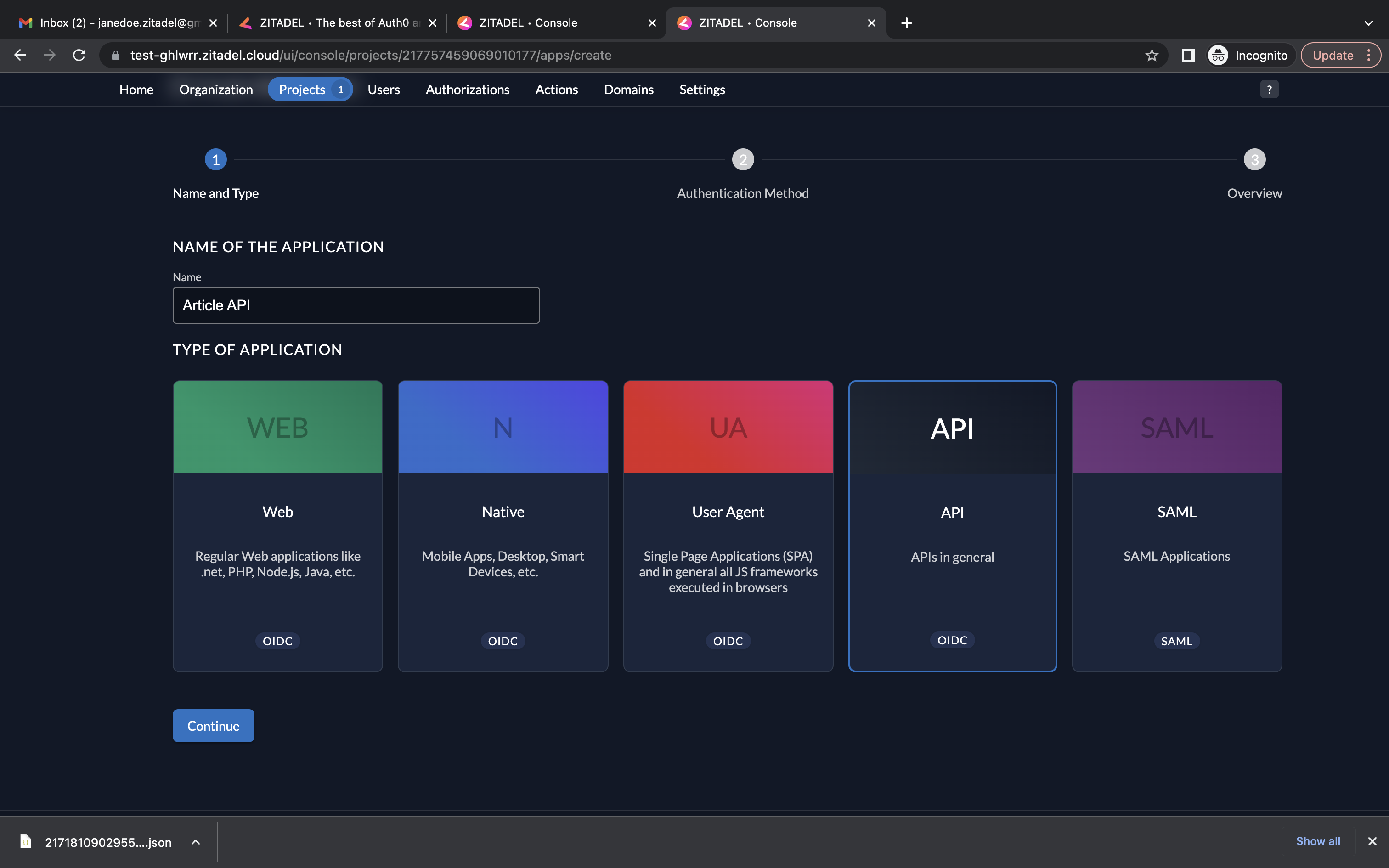Screen dimensions: 1389x868
Task: Click the question mark help icon
Action: tap(1269, 89)
